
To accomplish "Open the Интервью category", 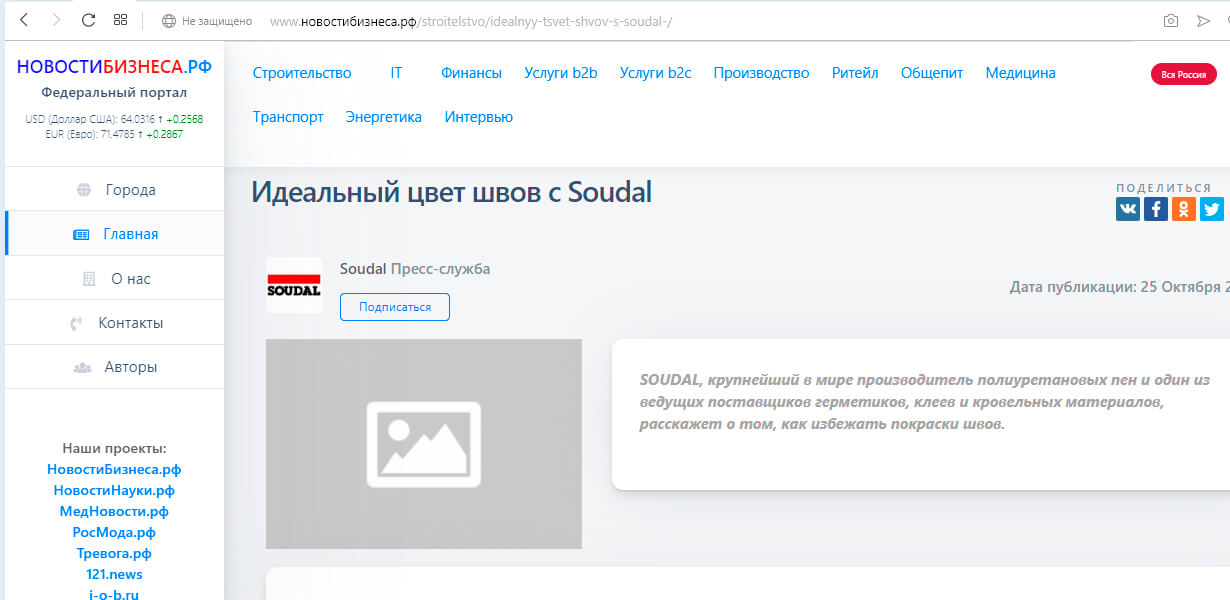I will (479, 117).
